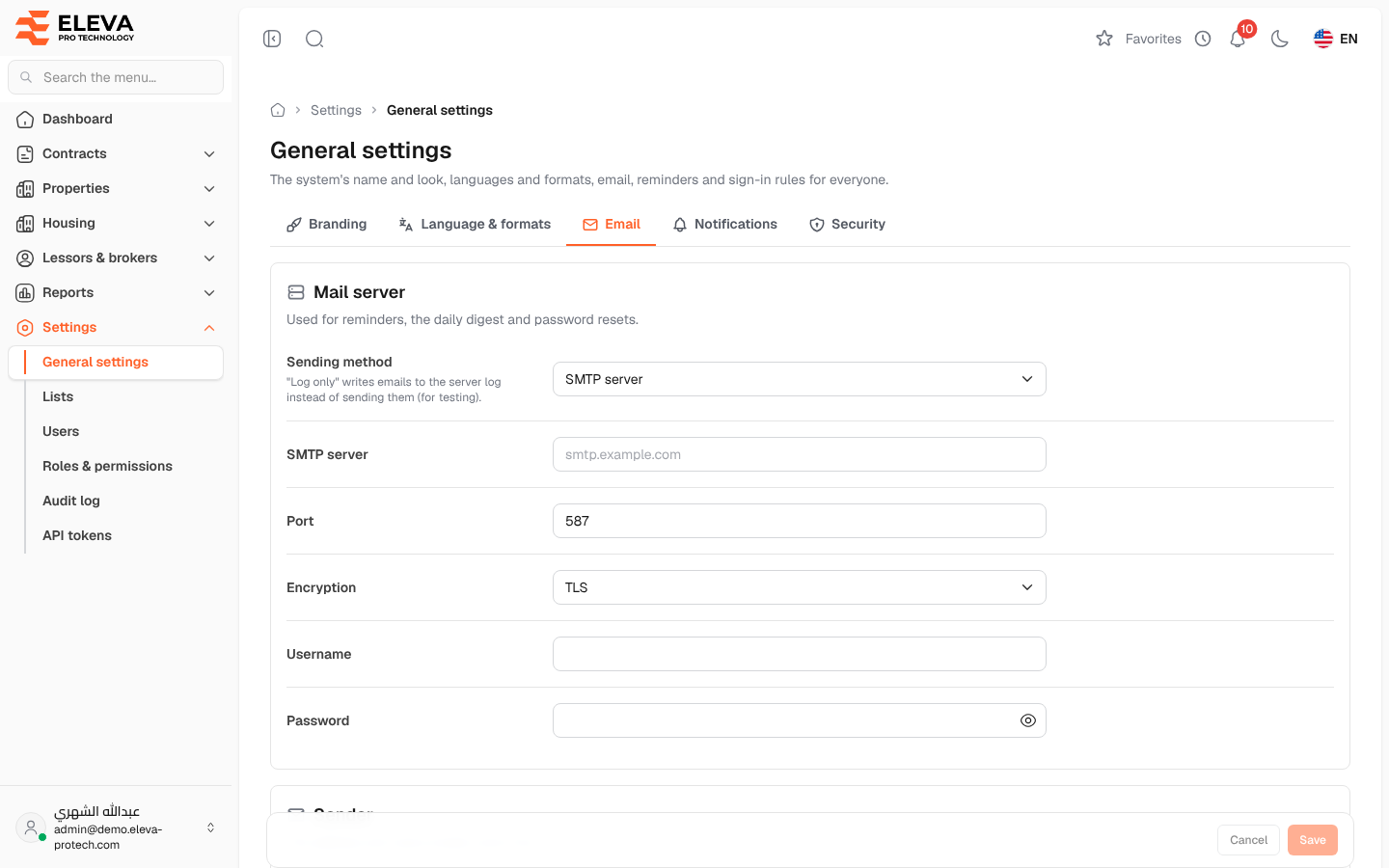Screen dimensions: 1389x868
Task: Click the SMTP server input field
Action: pos(800,454)
